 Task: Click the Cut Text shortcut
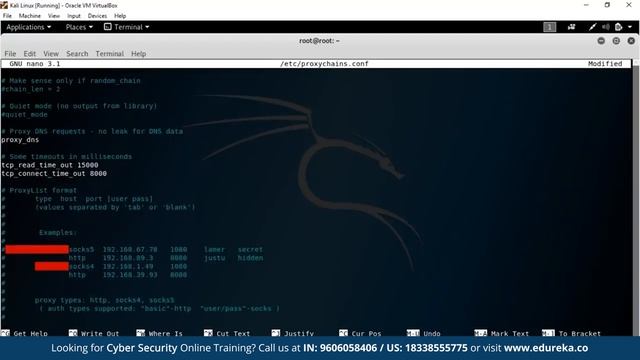pos(227,333)
